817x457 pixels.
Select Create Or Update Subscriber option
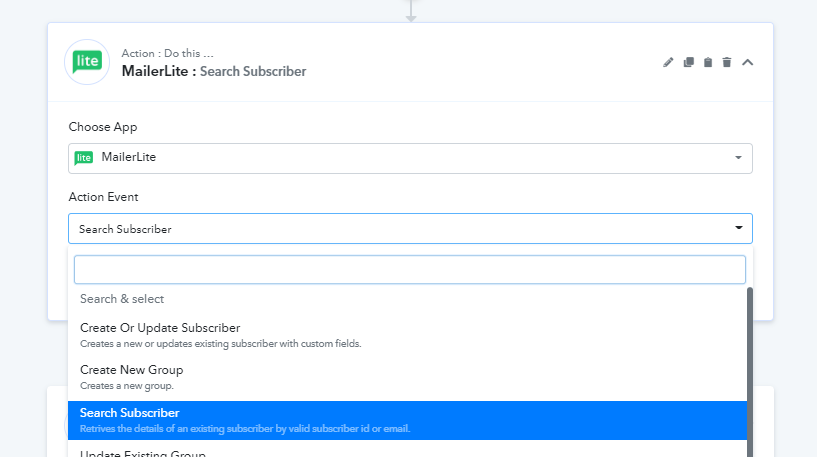[407, 335]
